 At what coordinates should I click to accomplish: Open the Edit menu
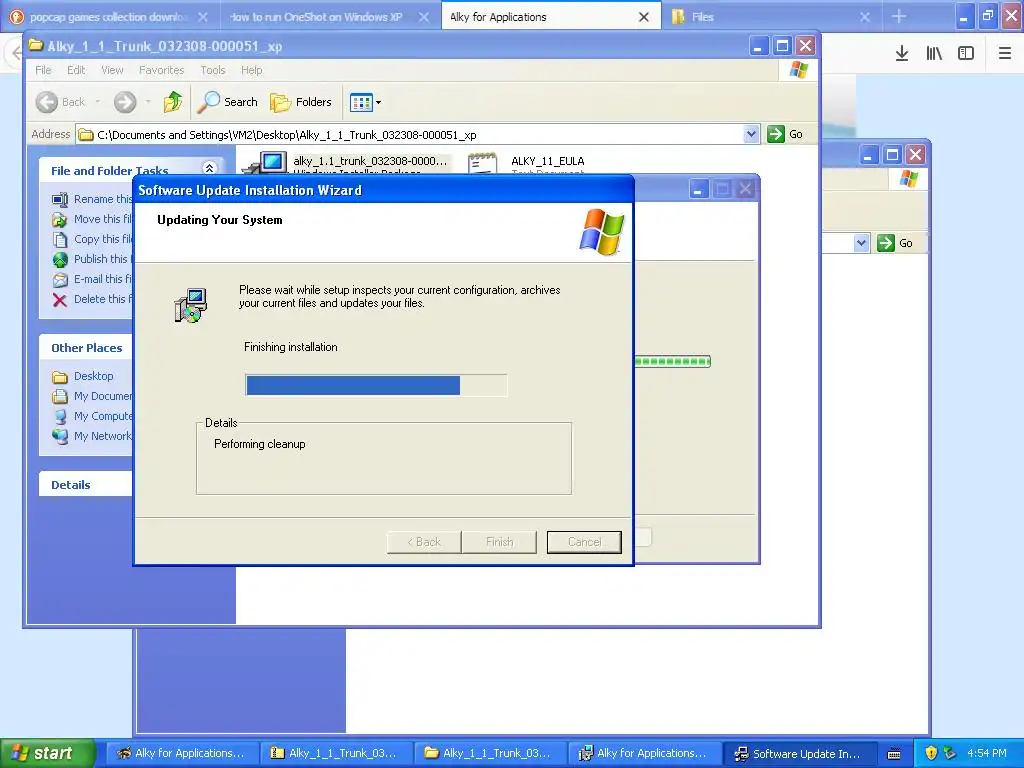point(76,70)
